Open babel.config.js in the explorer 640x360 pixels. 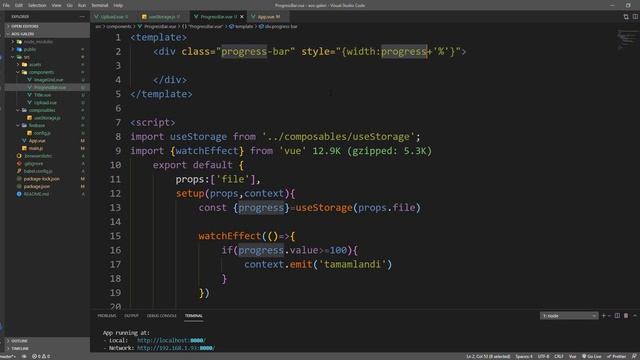pyautogui.click(x=38, y=171)
